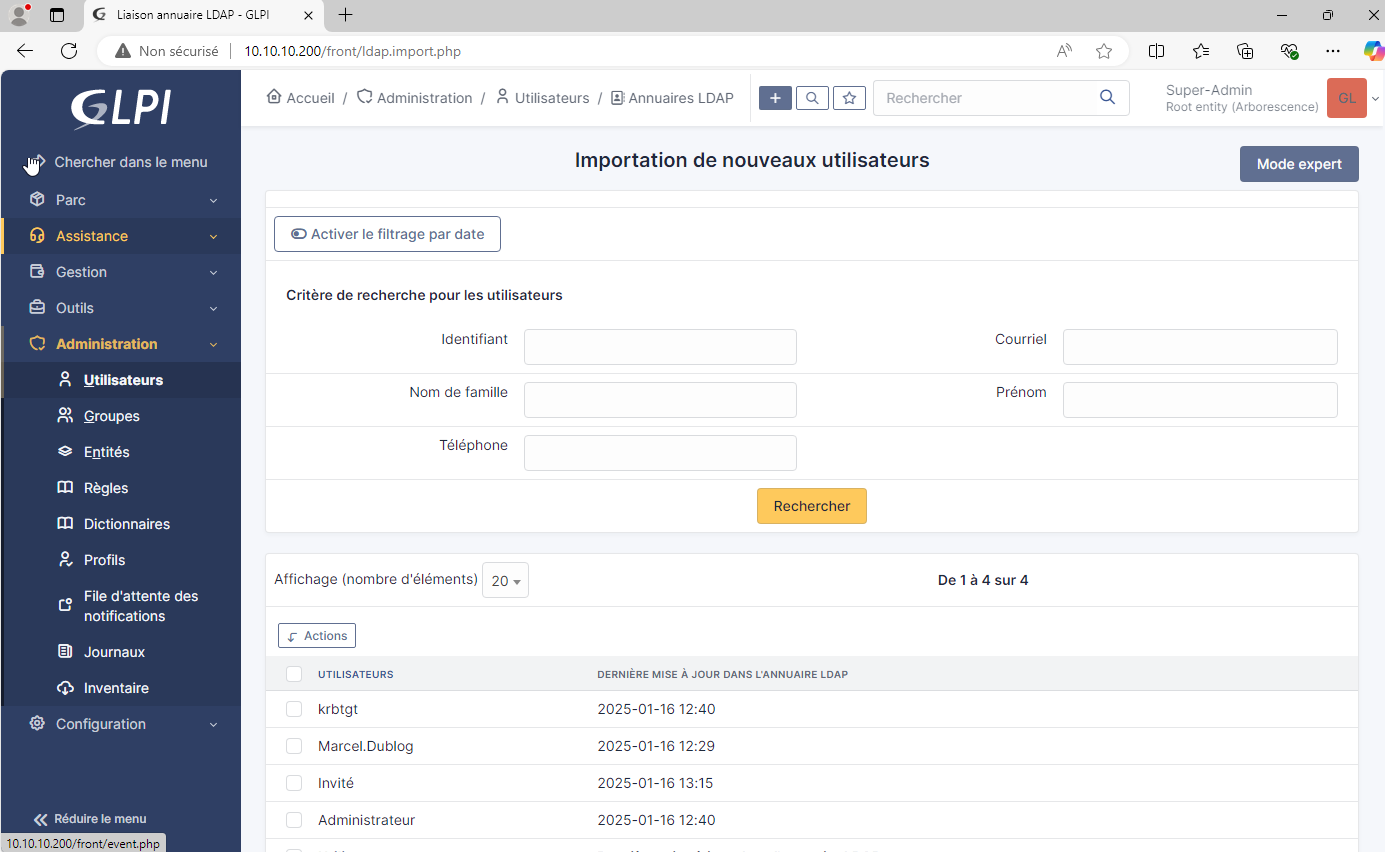Click the GLPI logo in sidebar

pos(120,108)
